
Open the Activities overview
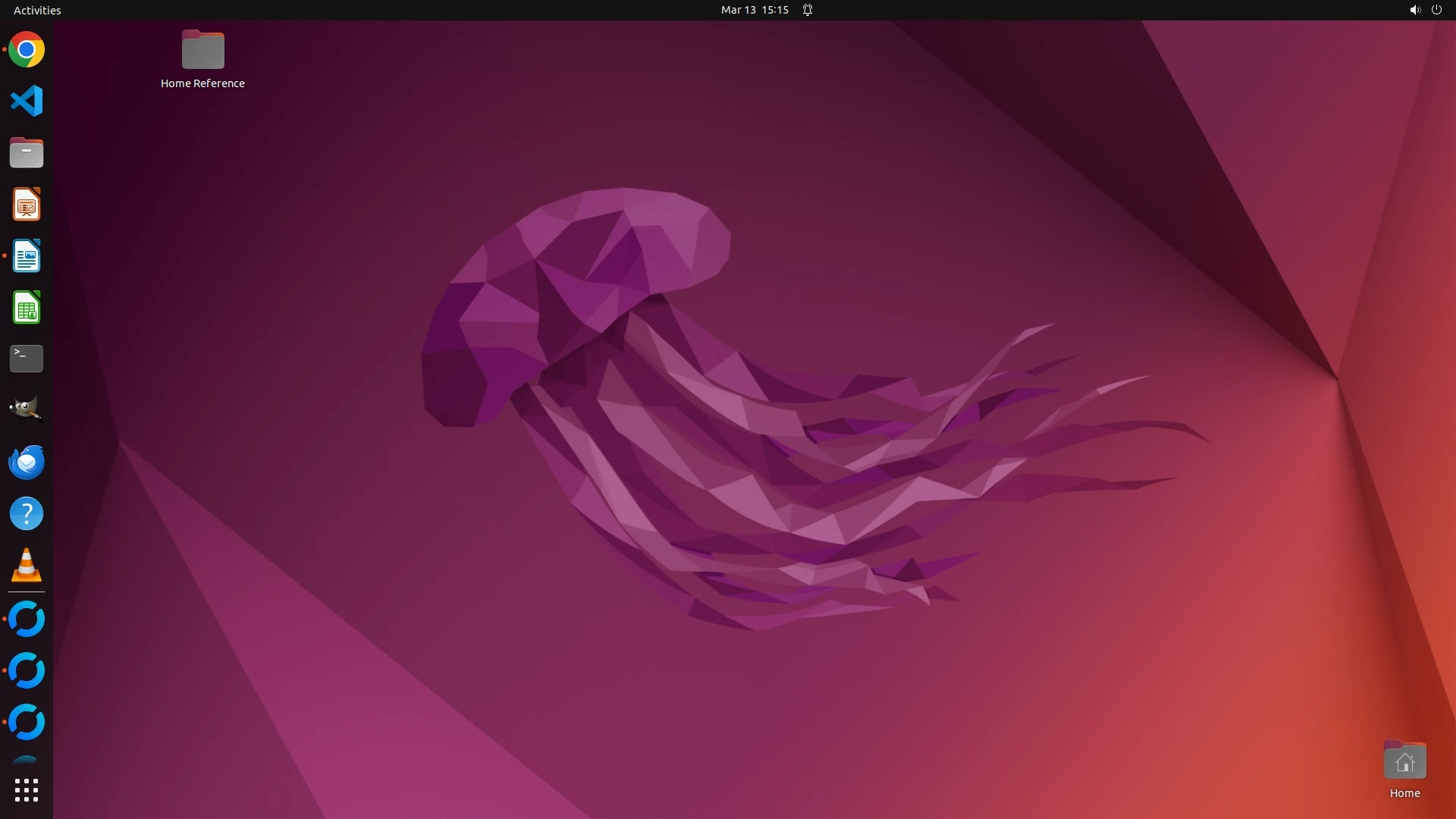pyautogui.click(x=37, y=10)
